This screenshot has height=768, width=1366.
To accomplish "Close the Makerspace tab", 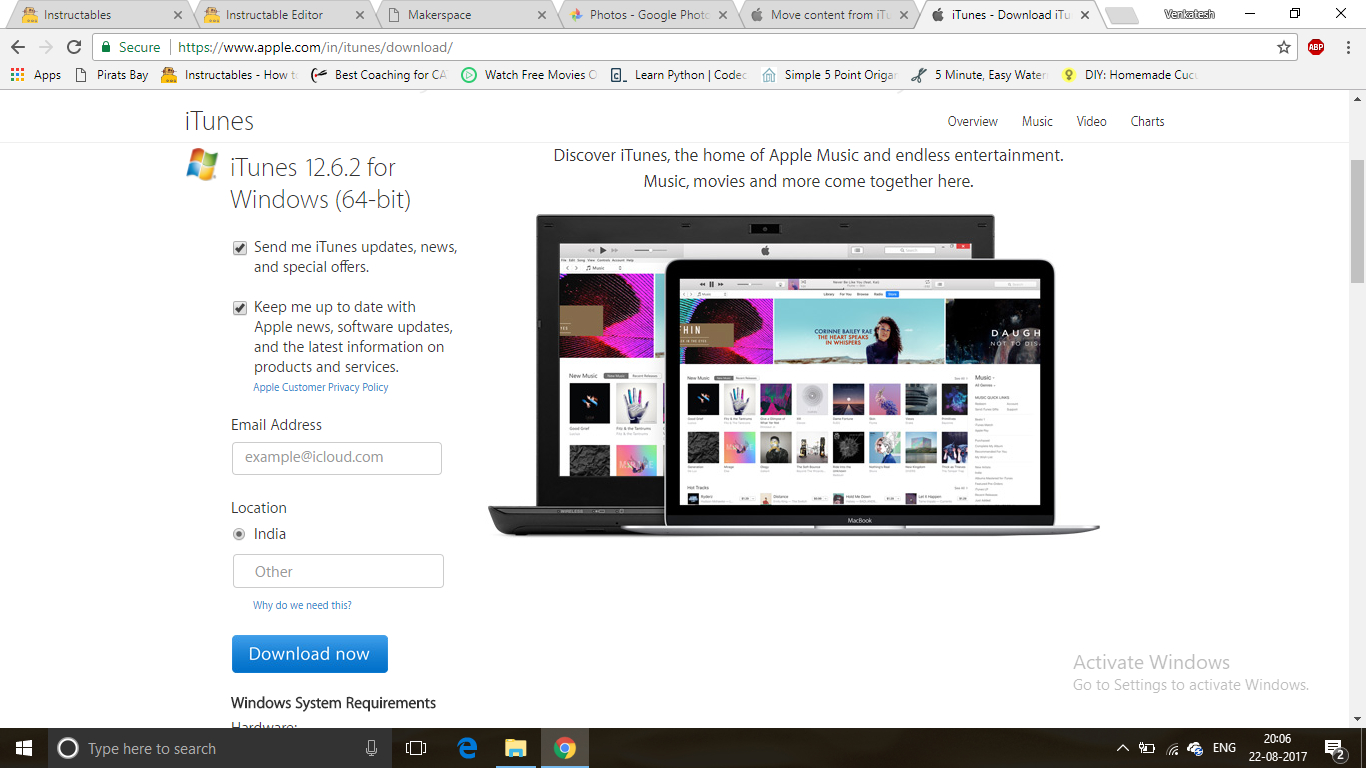I will tap(543, 15).
